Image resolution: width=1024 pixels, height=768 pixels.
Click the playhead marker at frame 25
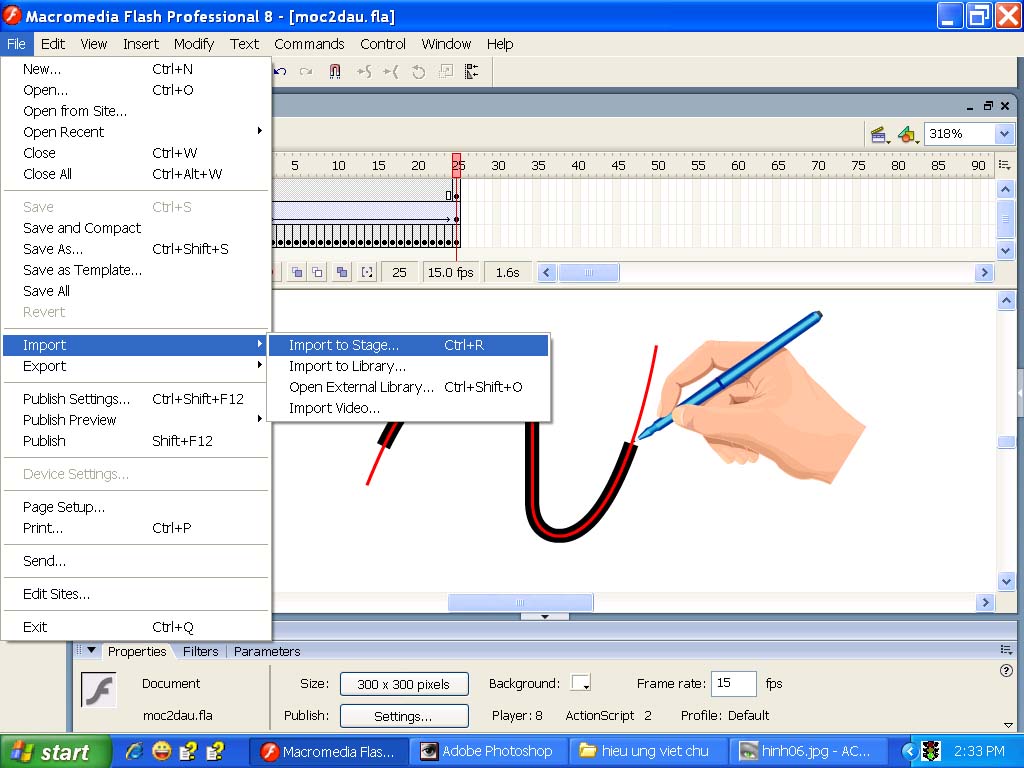click(456, 164)
